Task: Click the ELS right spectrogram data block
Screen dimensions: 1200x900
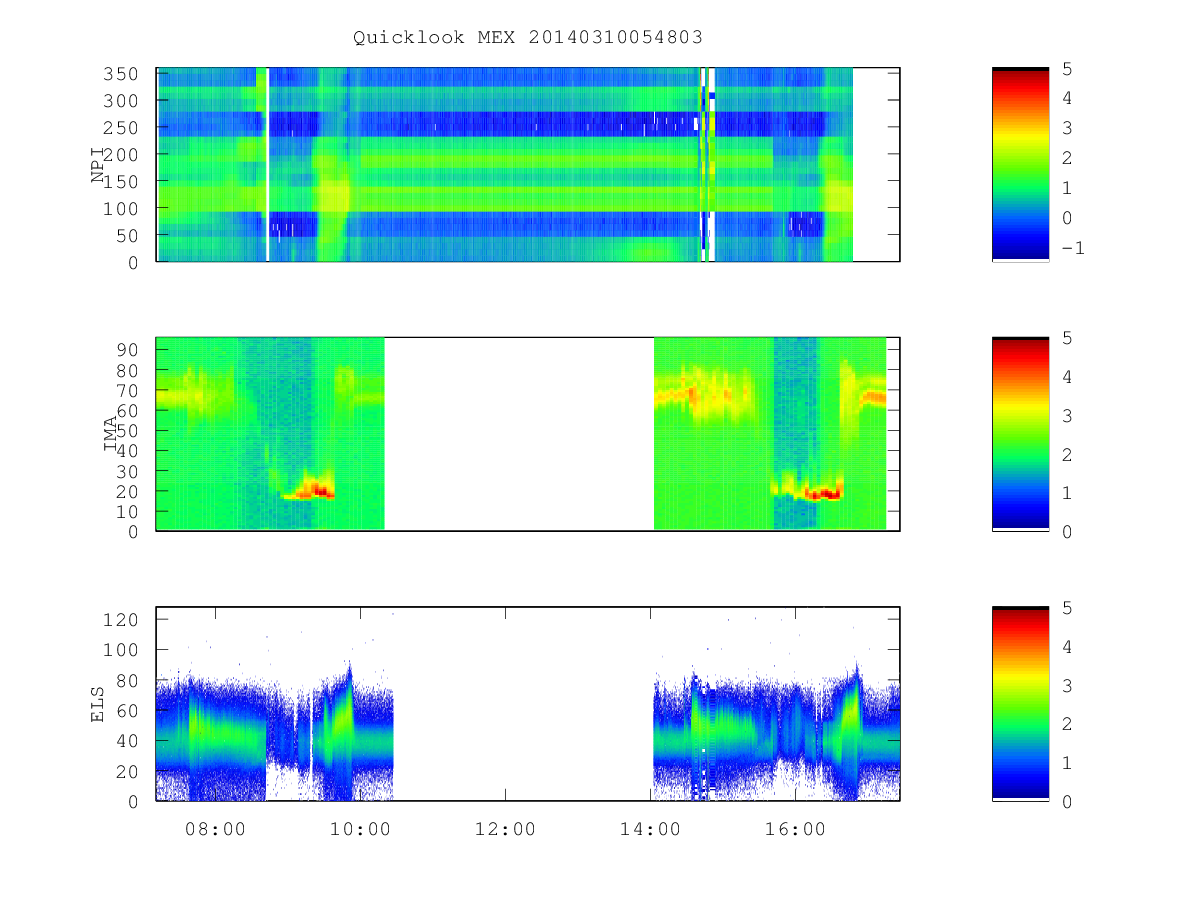Action: 777,730
